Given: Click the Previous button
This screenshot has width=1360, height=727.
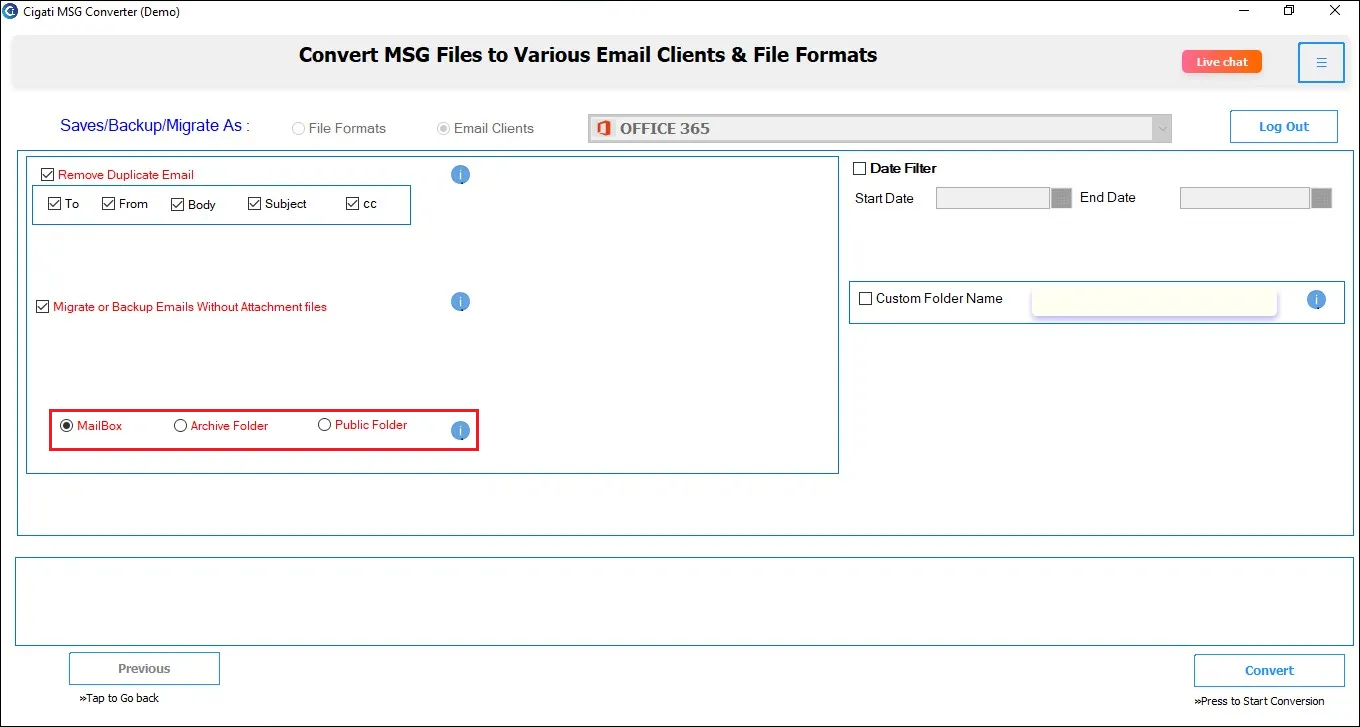Looking at the screenshot, I should tap(144, 669).
